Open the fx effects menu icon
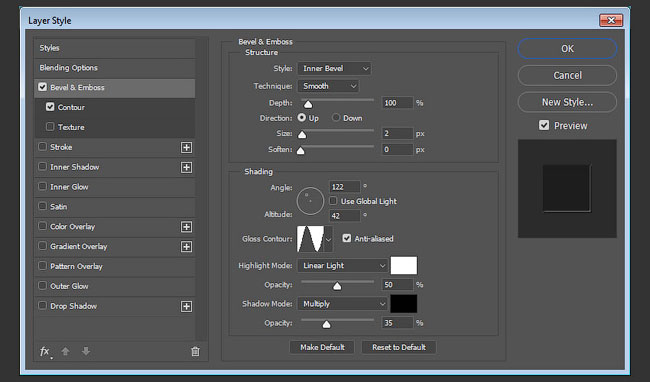Image resolution: width=650 pixels, height=382 pixels. pos(45,352)
